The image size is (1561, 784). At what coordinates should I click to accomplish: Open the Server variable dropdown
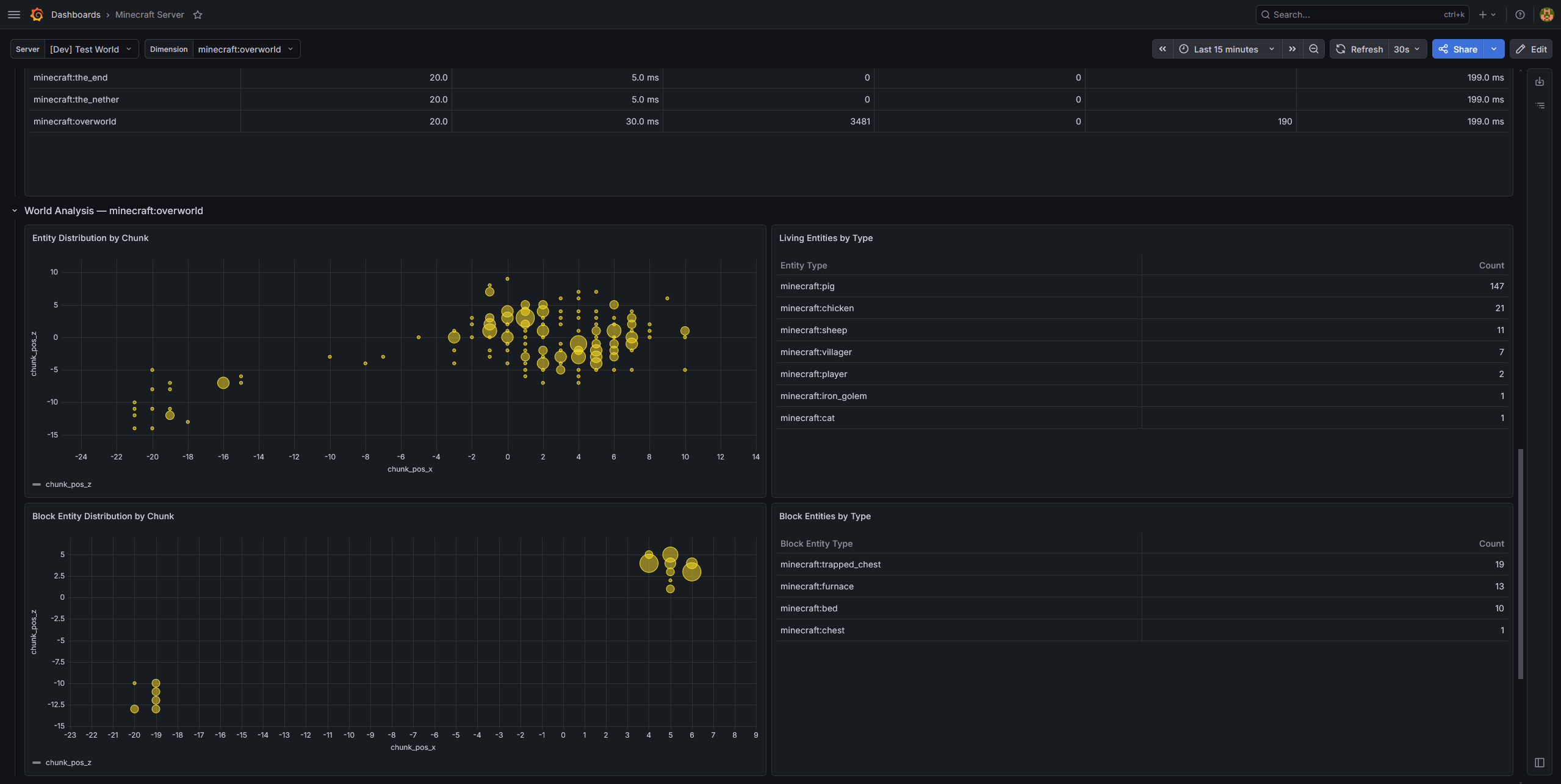(91, 49)
